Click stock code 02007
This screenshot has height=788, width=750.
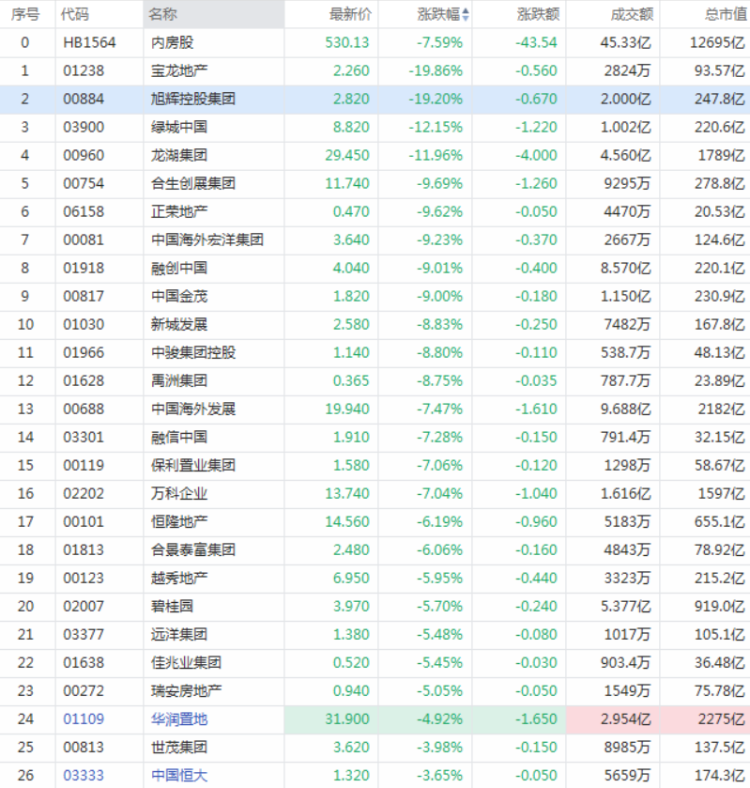tap(83, 606)
